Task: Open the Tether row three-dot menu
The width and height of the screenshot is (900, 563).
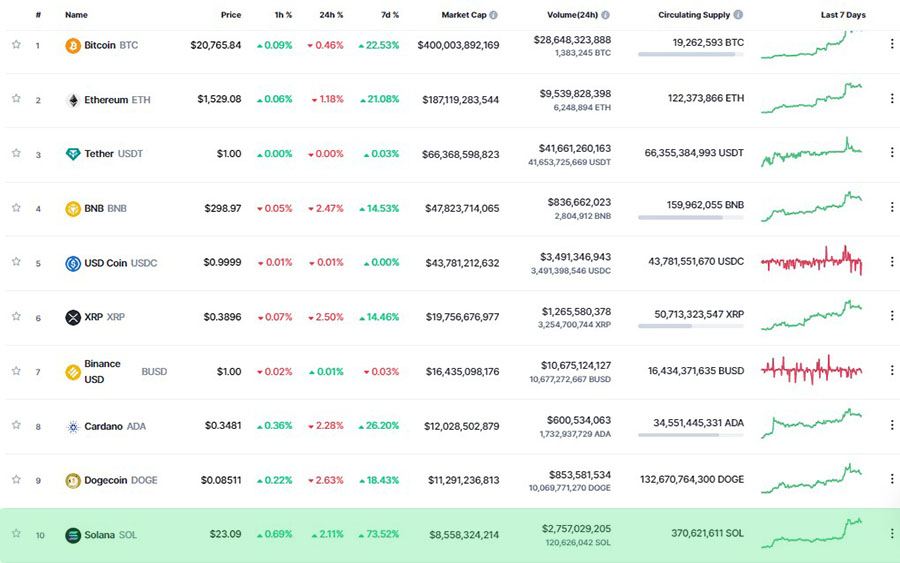Action: point(891,152)
